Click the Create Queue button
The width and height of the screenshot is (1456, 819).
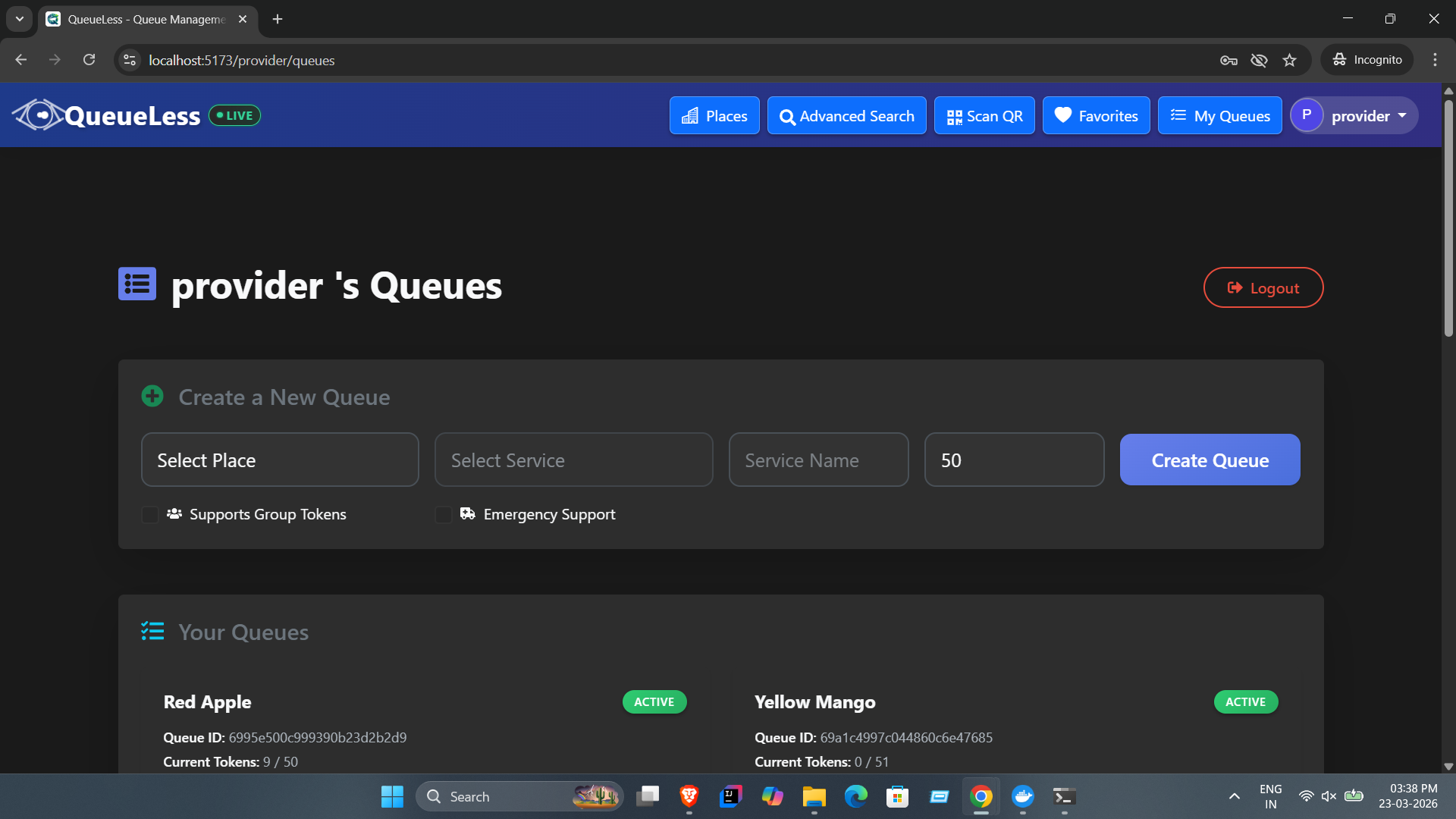tap(1210, 460)
